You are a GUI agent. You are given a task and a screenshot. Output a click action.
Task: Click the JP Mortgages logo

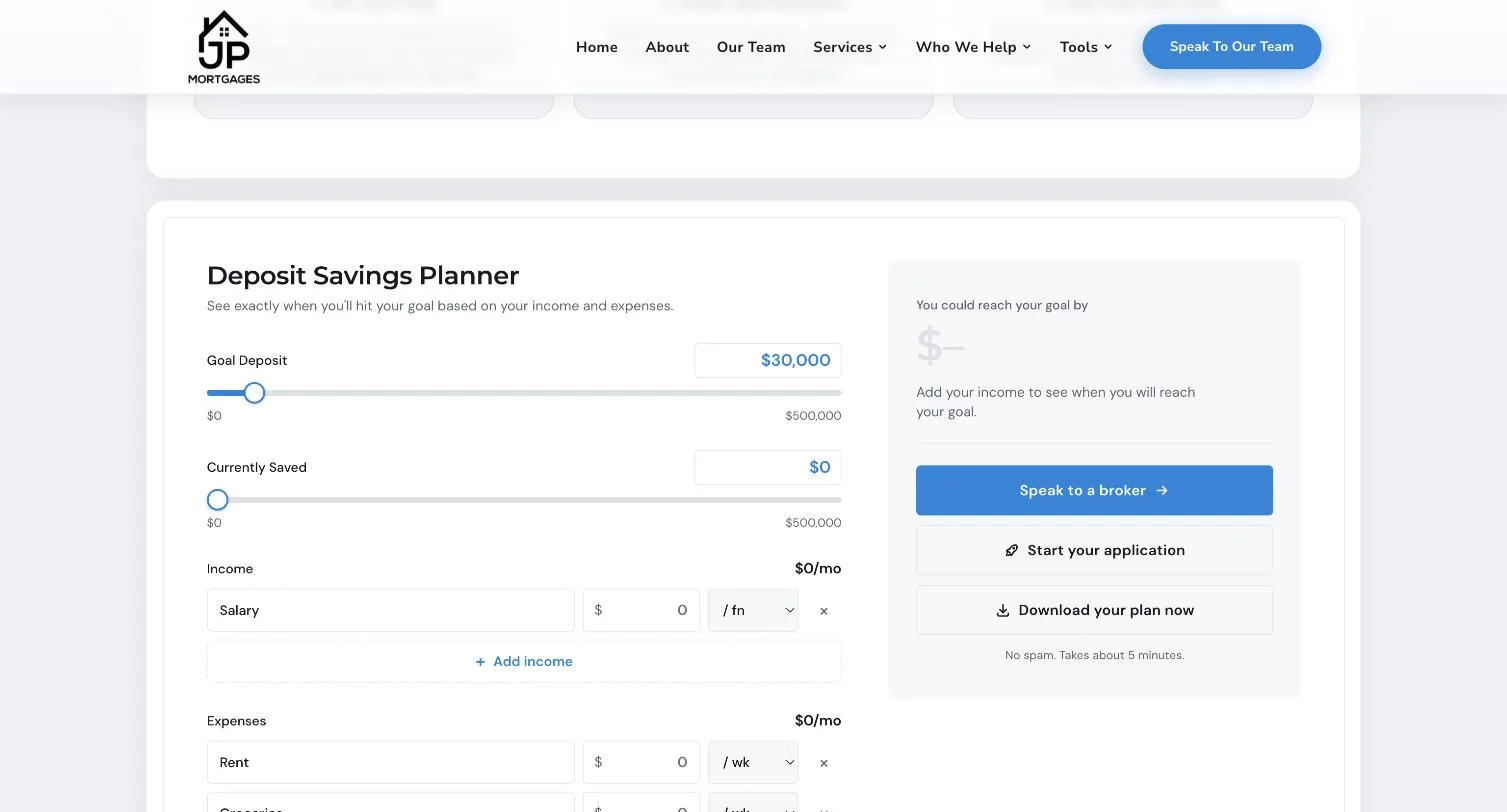coord(224,47)
